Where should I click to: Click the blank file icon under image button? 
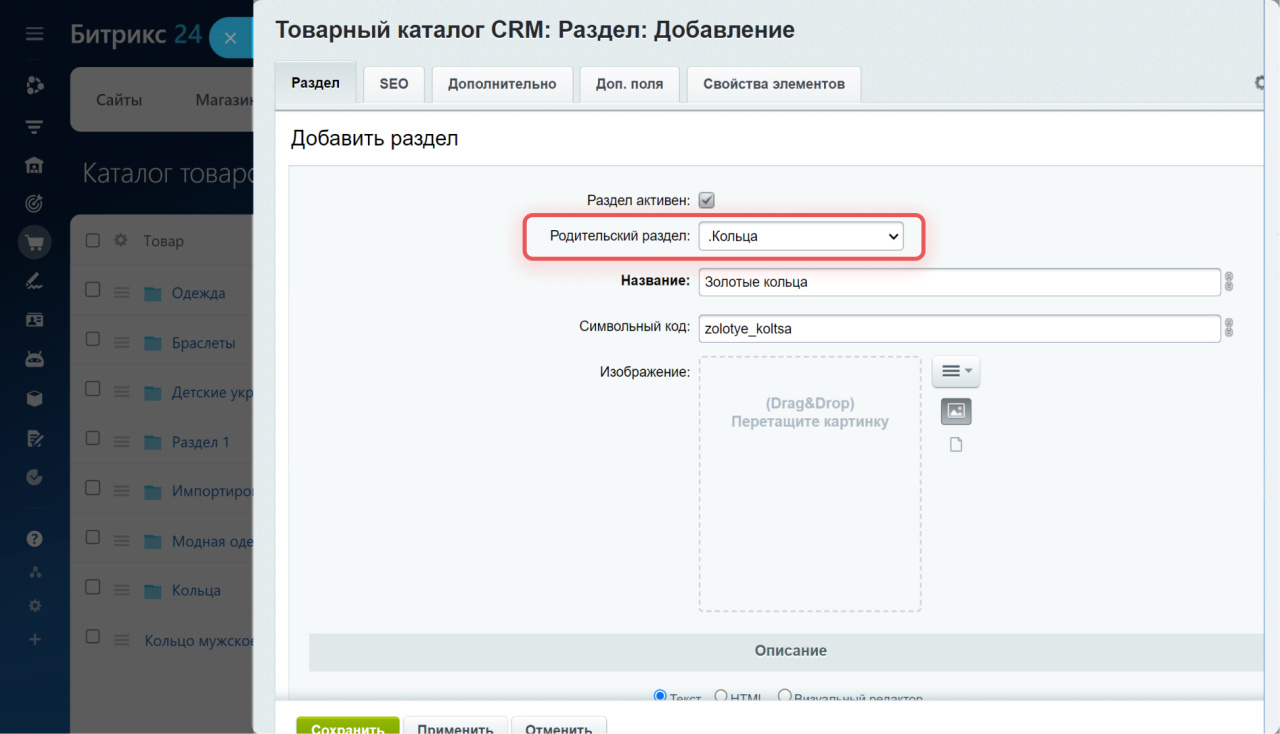(x=956, y=445)
